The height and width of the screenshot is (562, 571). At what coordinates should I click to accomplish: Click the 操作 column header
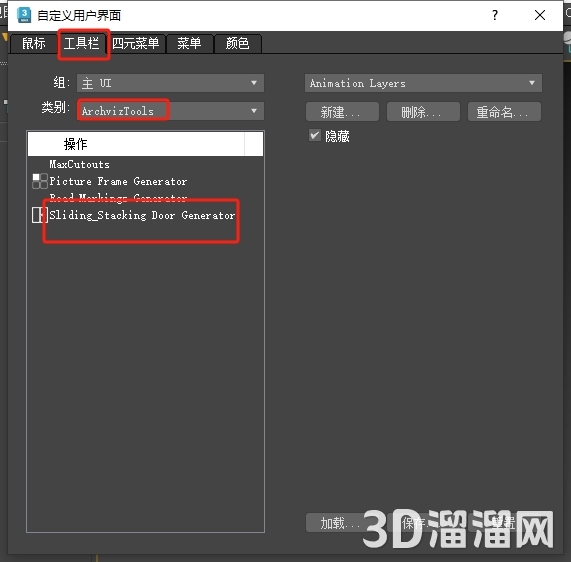click(x=136, y=144)
